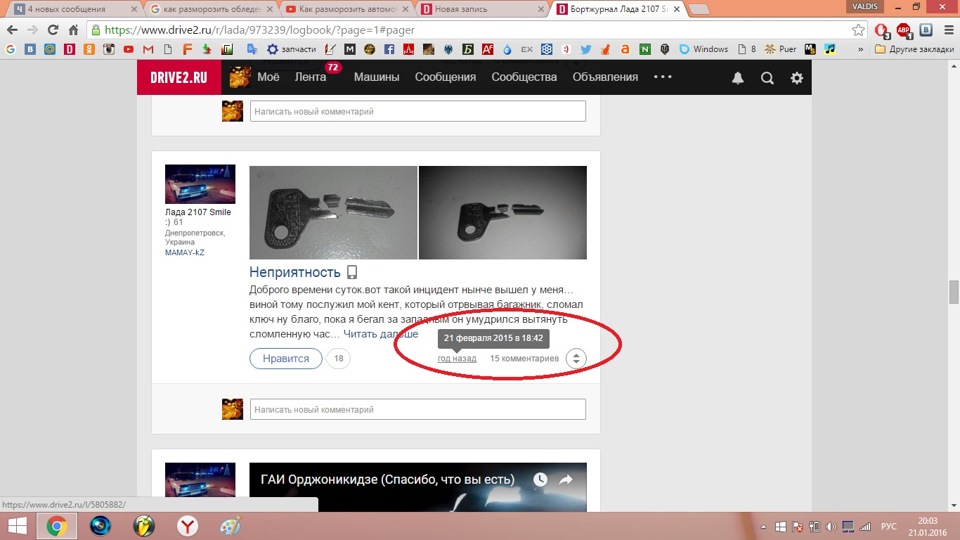Open the World of Tanks bookmark icon
Image resolution: width=960 pixels, height=540 pixels.
tap(664, 49)
